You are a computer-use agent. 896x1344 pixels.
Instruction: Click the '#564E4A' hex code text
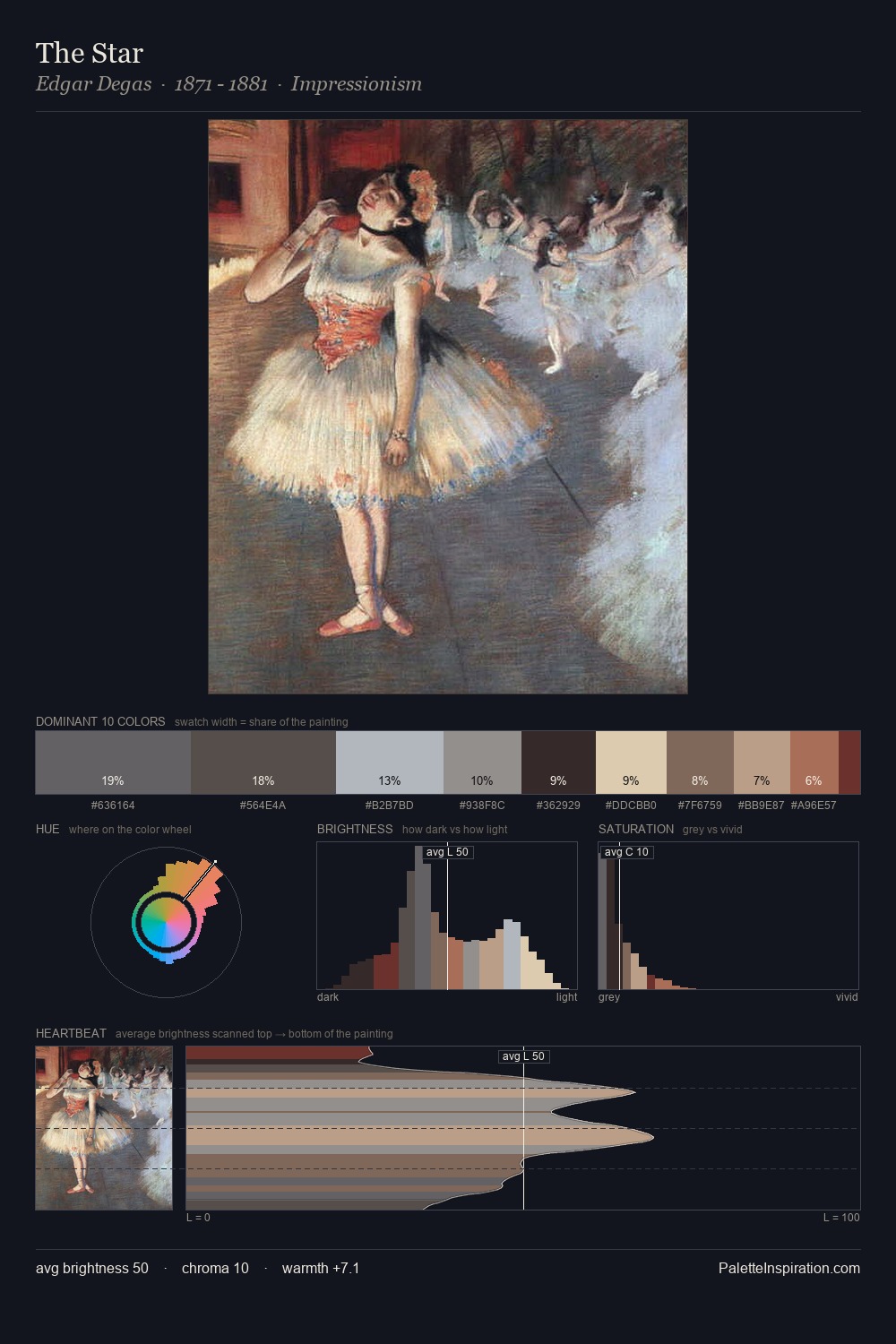tap(263, 806)
